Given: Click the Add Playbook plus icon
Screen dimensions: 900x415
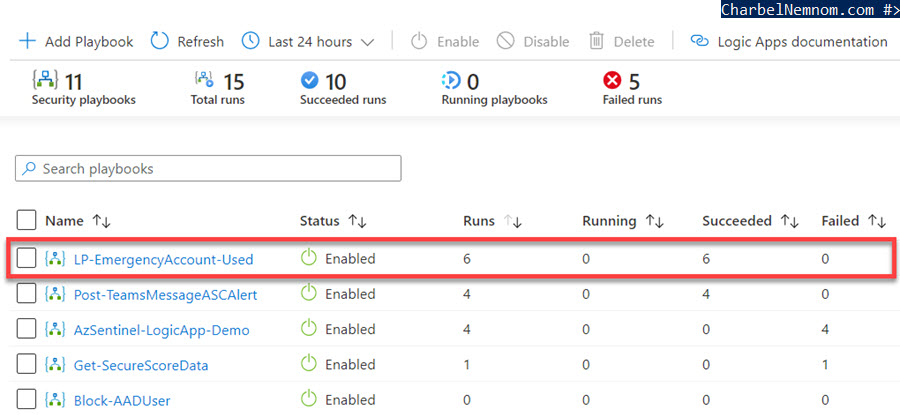Looking at the screenshot, I should (x=27, y=41).
